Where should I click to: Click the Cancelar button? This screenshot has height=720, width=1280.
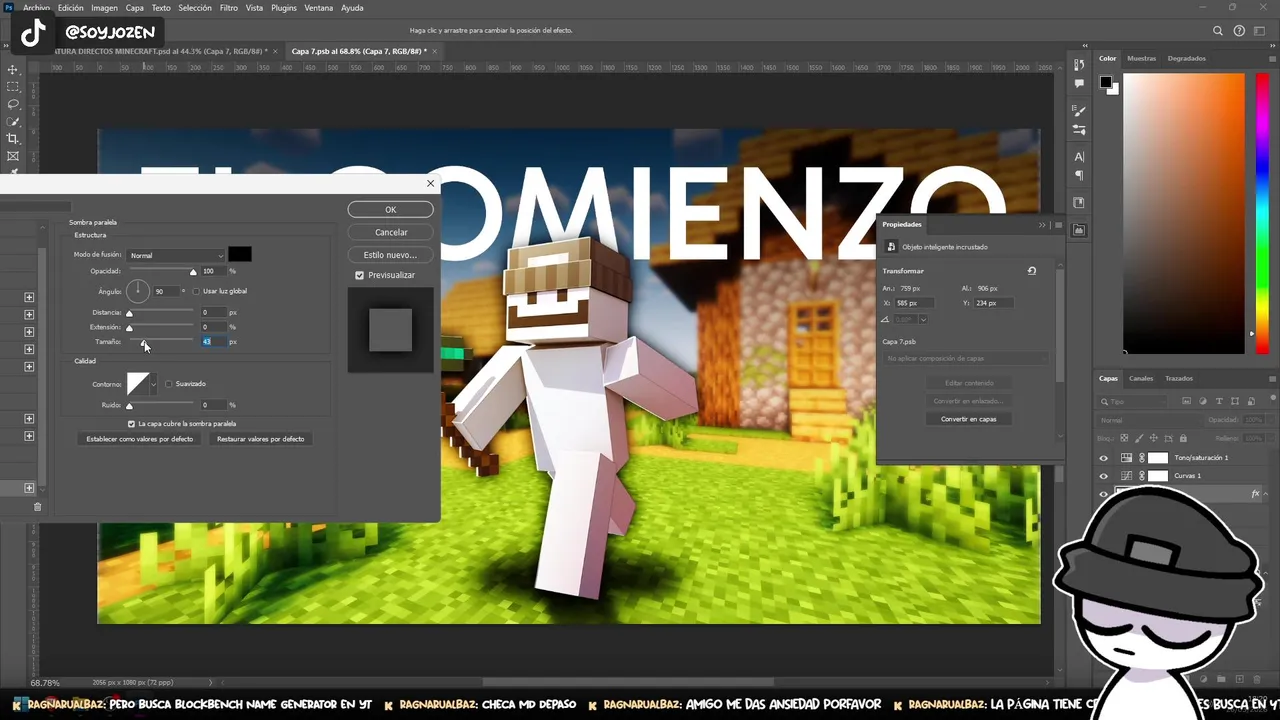(x=391, y=232)
